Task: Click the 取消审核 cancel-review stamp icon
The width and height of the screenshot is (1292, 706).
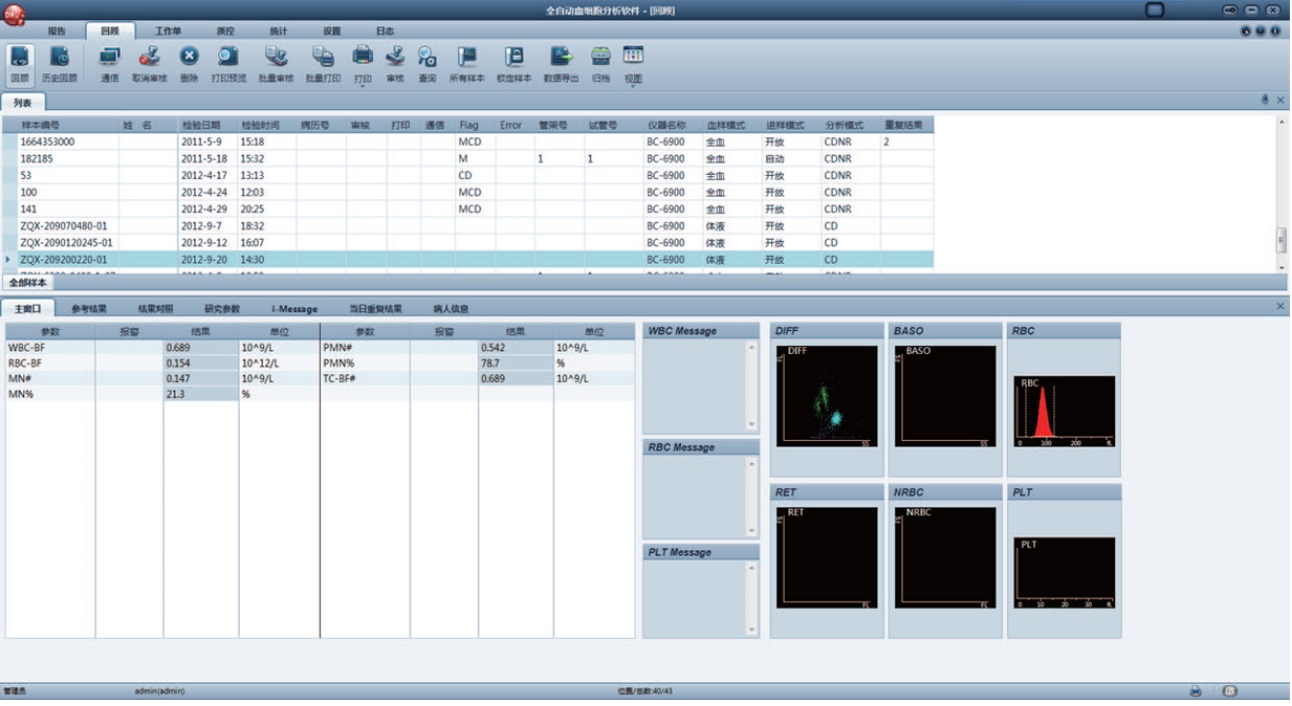Action: click(x=149, y=62)
